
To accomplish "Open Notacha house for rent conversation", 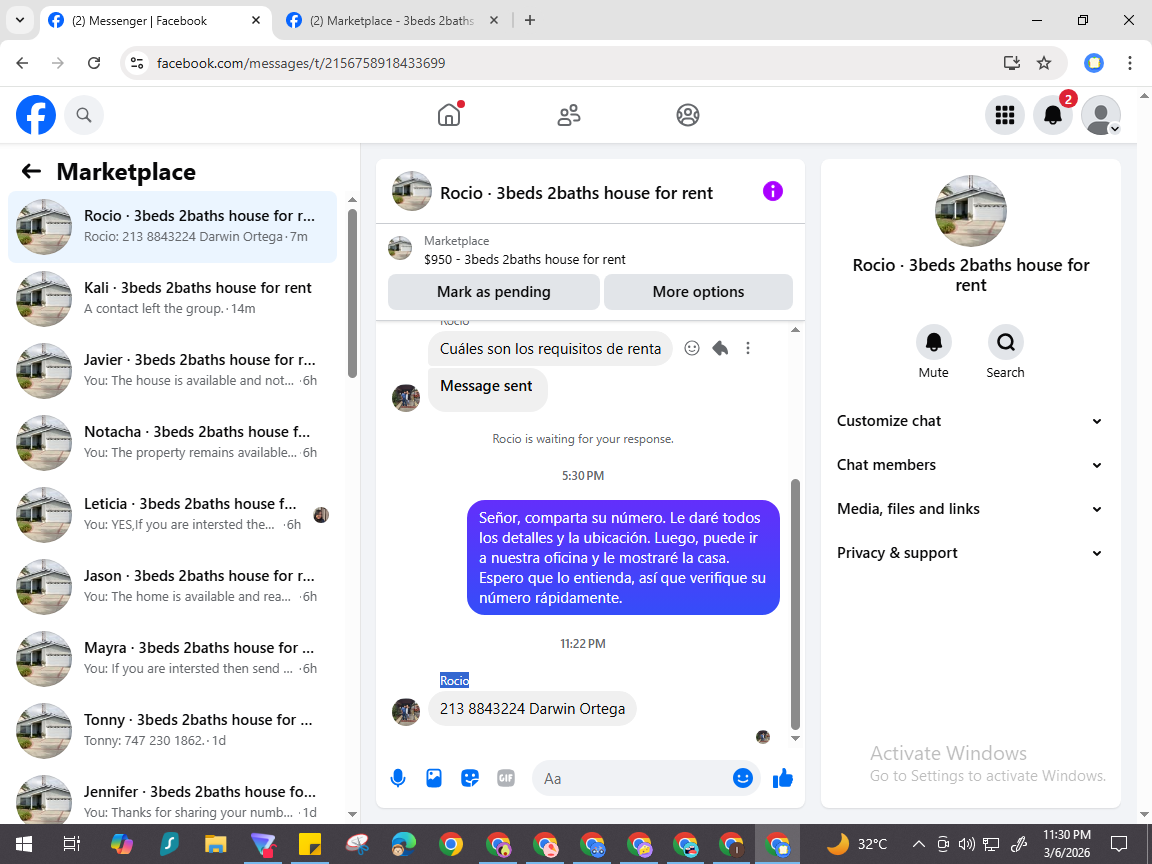I will (173, 442).
